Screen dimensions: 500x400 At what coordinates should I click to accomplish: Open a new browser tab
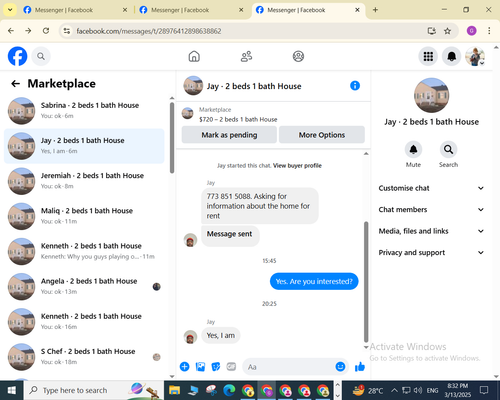click(375, 10)
